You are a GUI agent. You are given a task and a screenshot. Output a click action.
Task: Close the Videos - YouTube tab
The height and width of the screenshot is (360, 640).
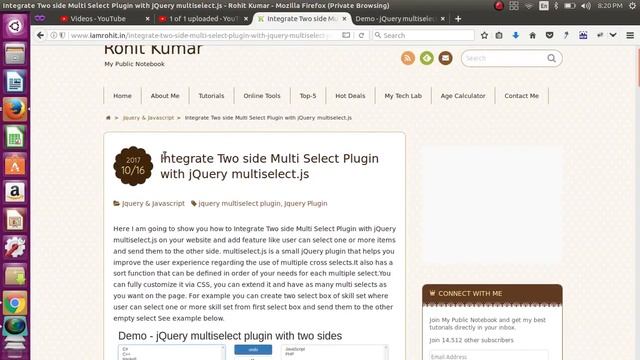147,19
